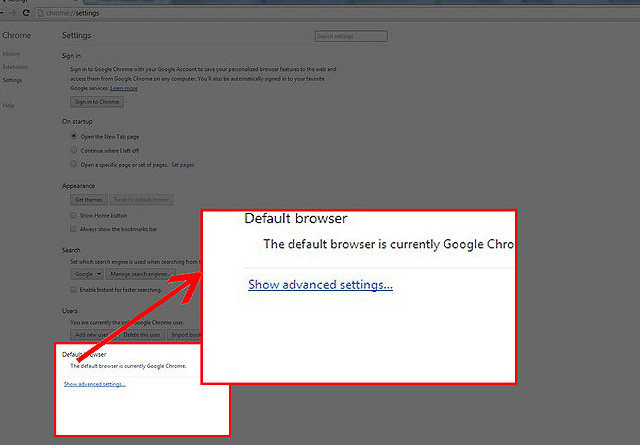
Task: Open the Google search engine dropdown
Action: point(87,274)
